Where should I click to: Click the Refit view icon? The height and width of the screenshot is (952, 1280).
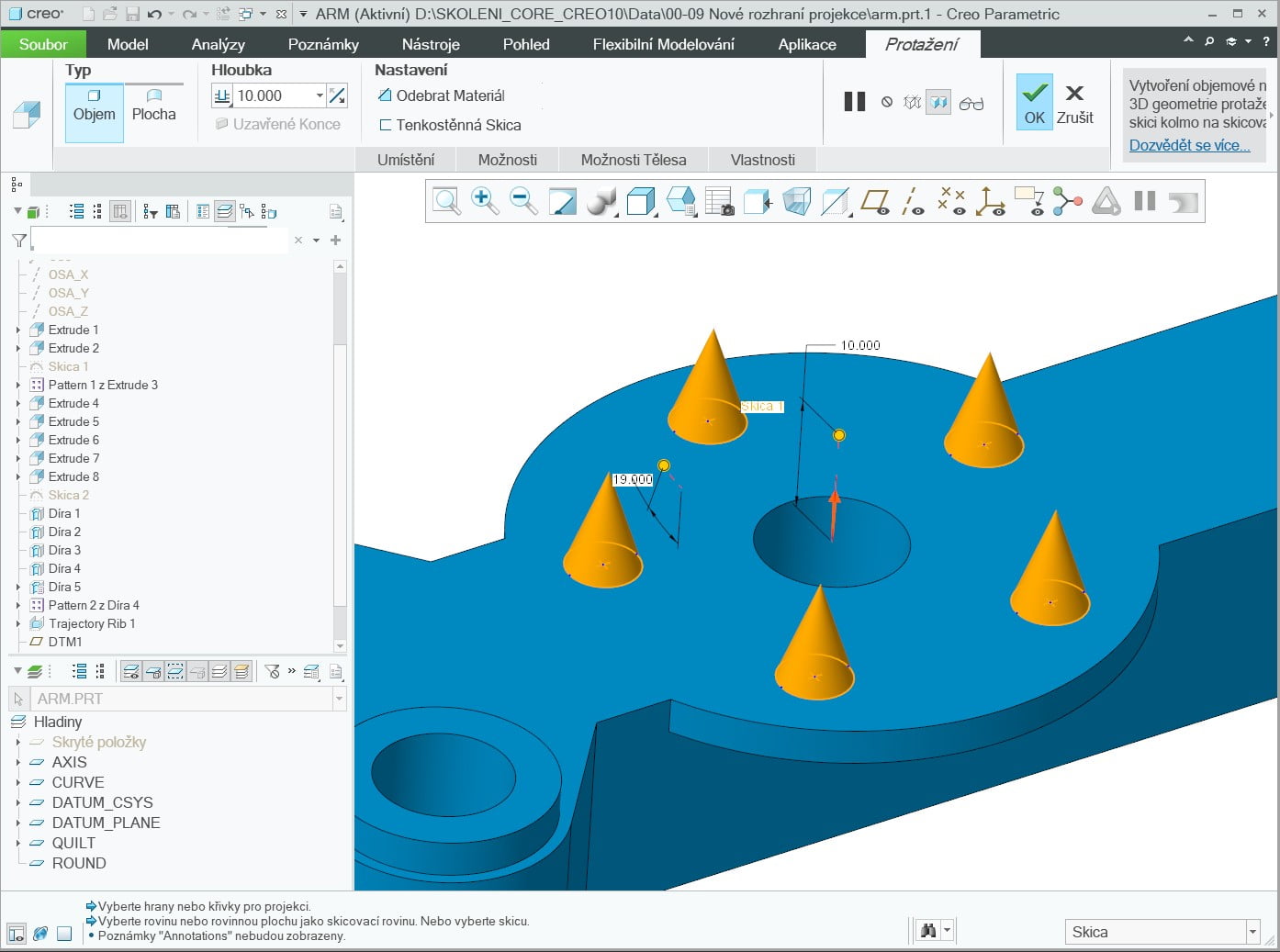coord(446,200)
